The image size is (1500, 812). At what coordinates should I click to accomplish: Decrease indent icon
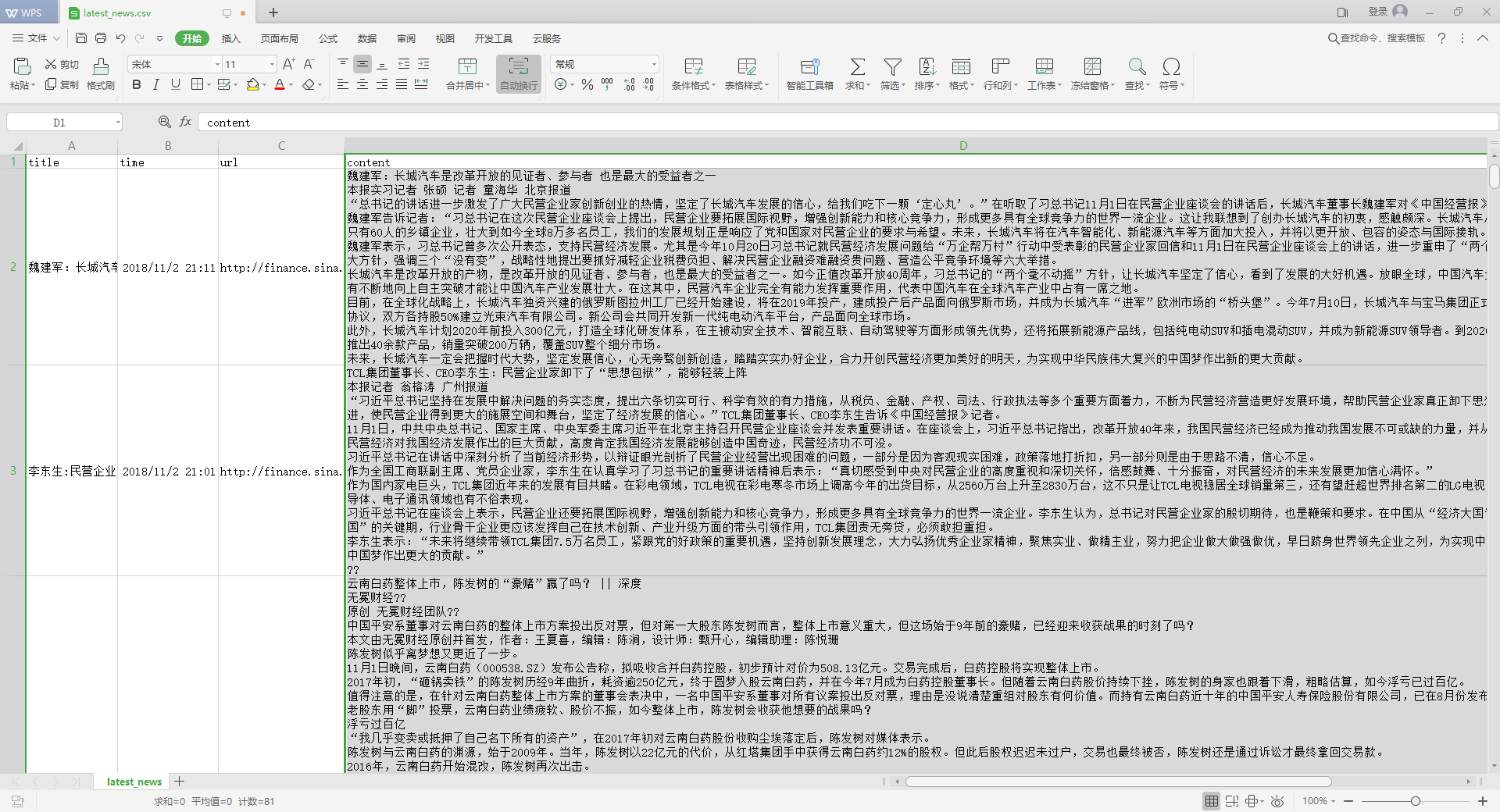click(x=403, y=64)
